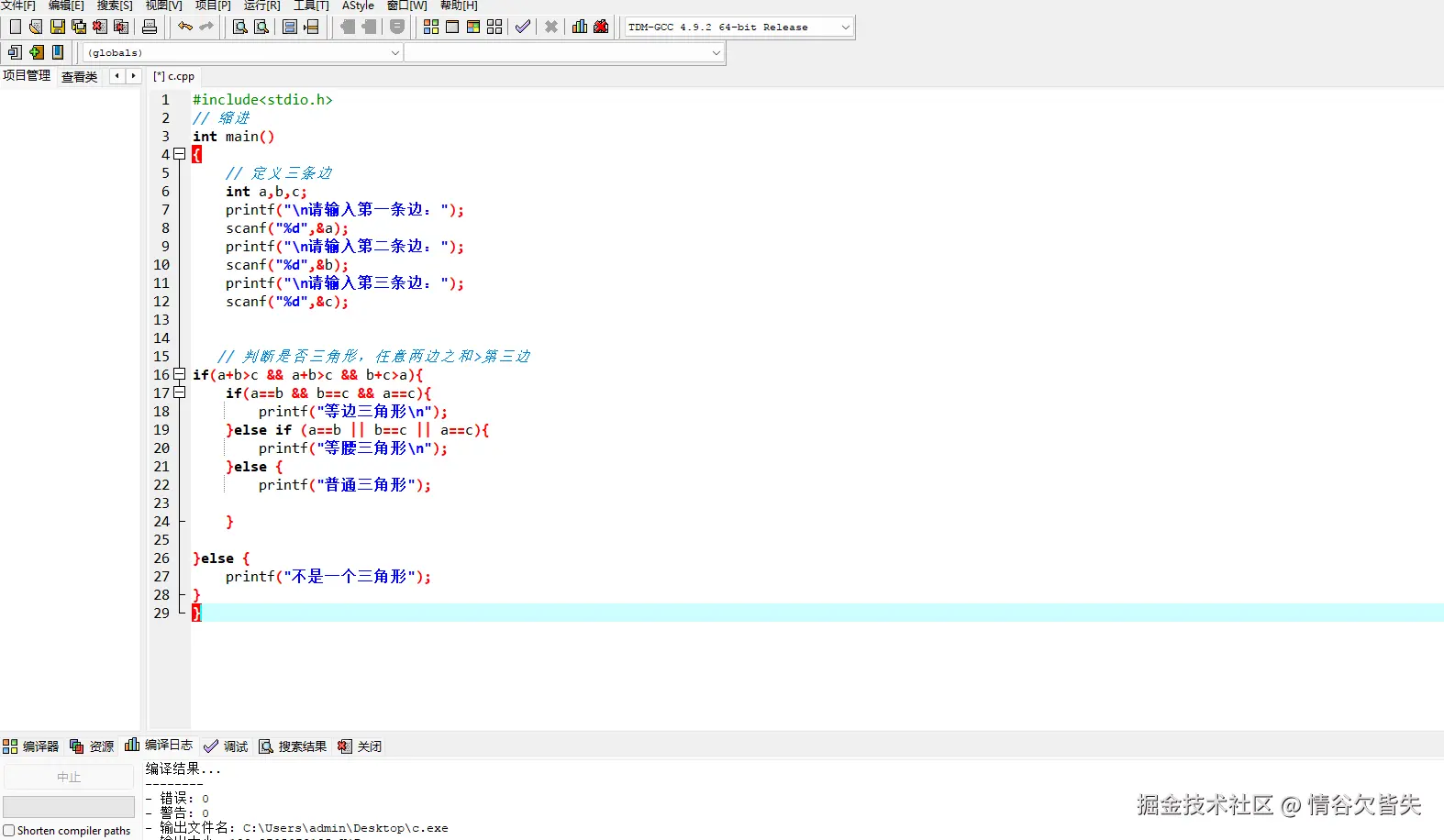Collapse the code fold at line 17
The height and width of the screenshot is (840, 1444).
(180, 392)
